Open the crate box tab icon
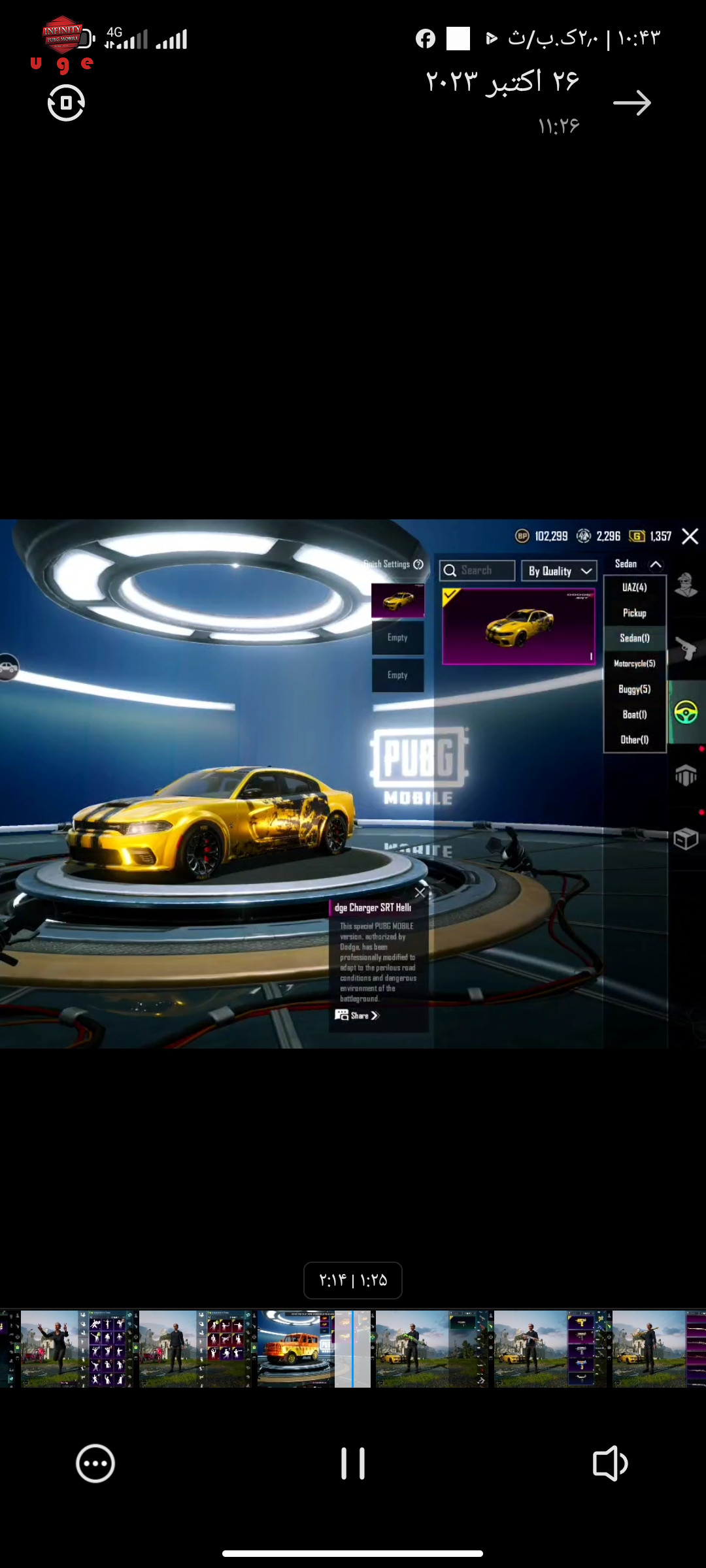 tap(686, 838)
